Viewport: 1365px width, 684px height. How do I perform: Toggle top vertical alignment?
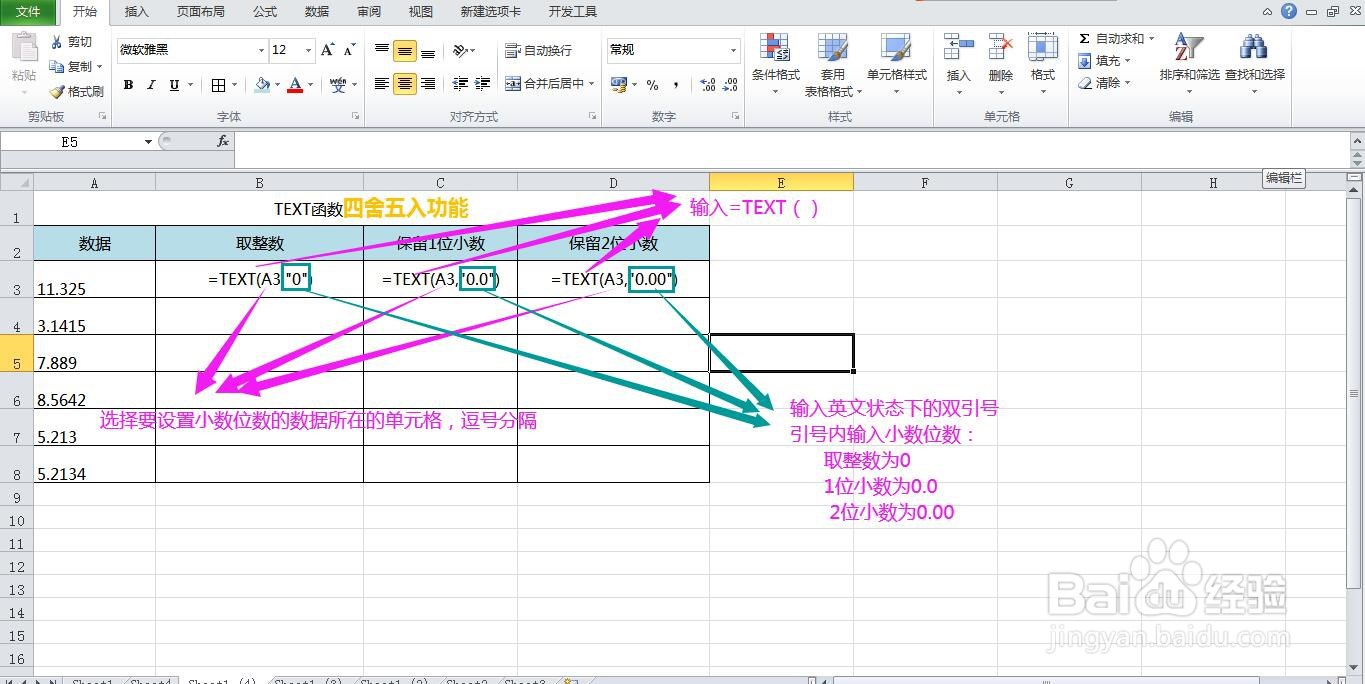[382, 50]
